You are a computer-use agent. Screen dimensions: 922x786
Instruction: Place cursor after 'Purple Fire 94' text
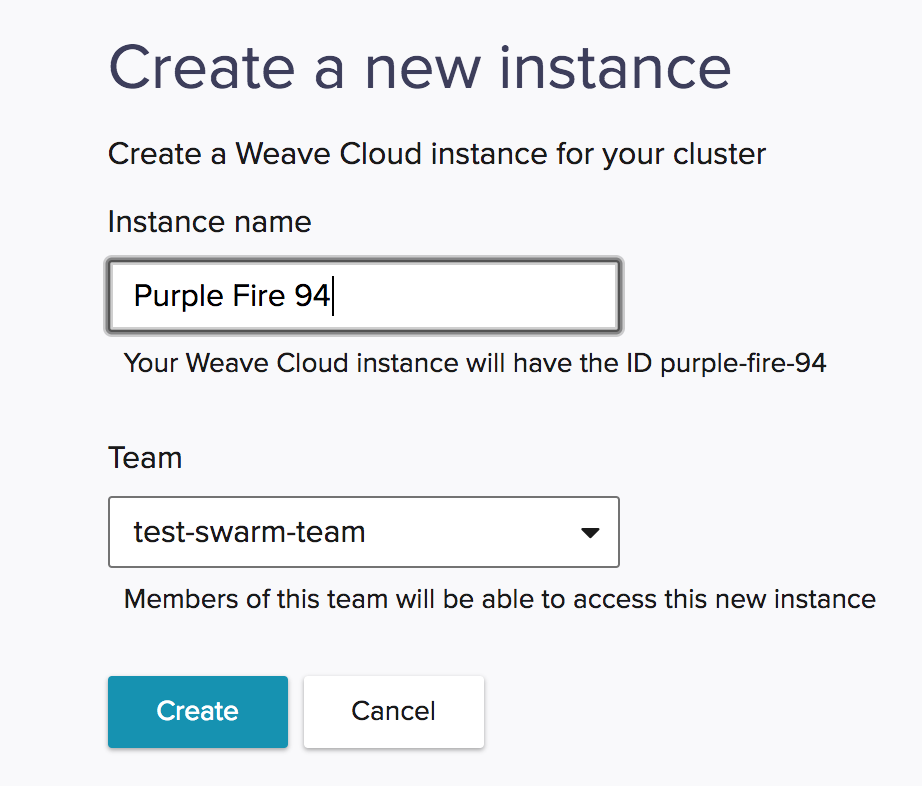333,296
